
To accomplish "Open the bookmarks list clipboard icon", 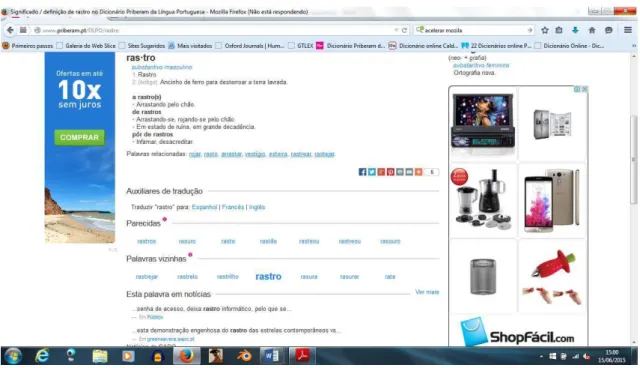I will tap(559, 30).
